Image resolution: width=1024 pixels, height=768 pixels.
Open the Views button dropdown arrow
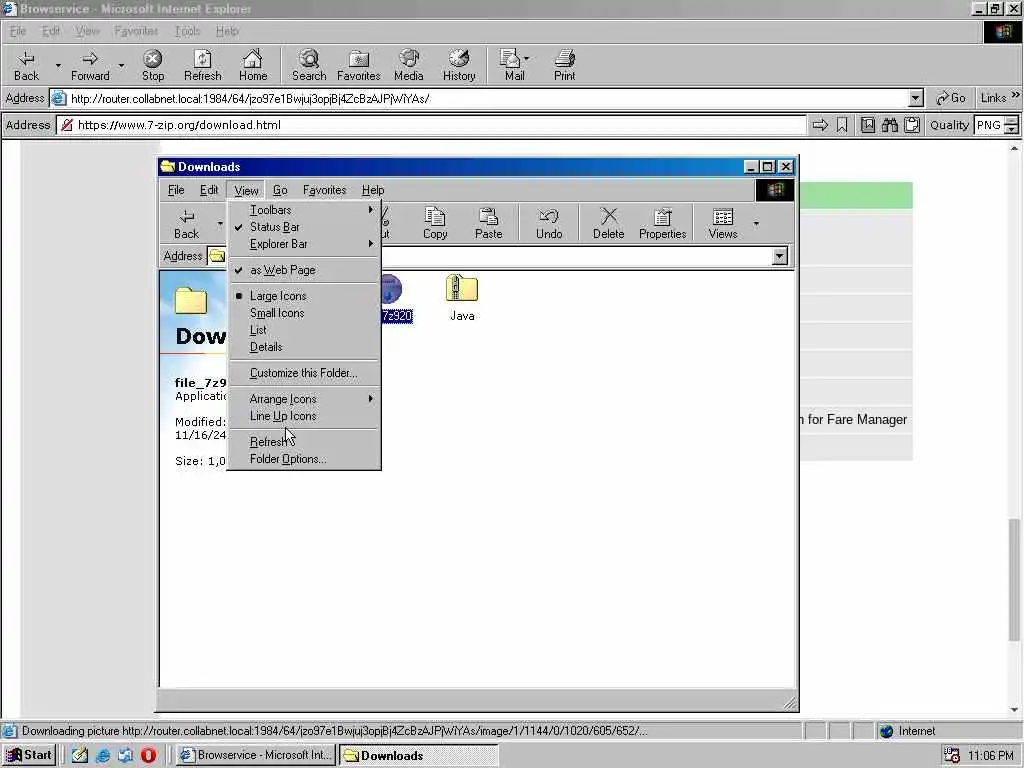pos(756,223)
